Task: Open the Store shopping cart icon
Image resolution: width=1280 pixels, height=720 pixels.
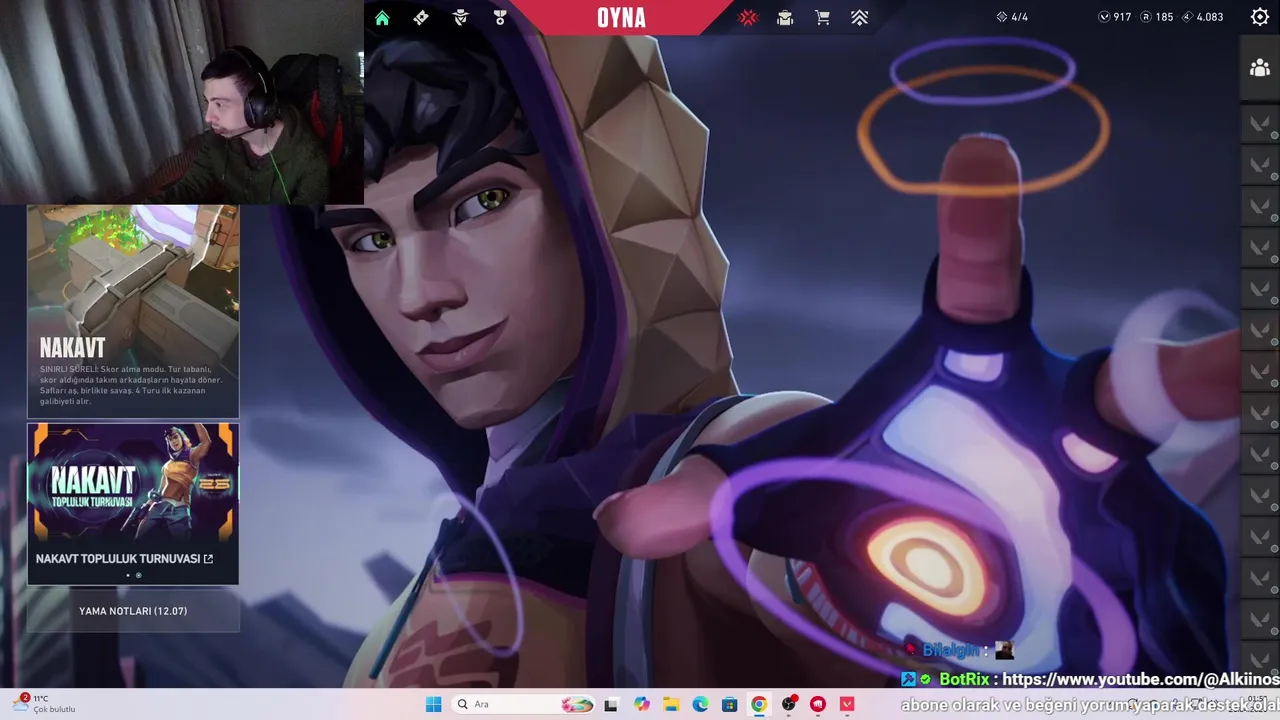Action: coord(822,17)
